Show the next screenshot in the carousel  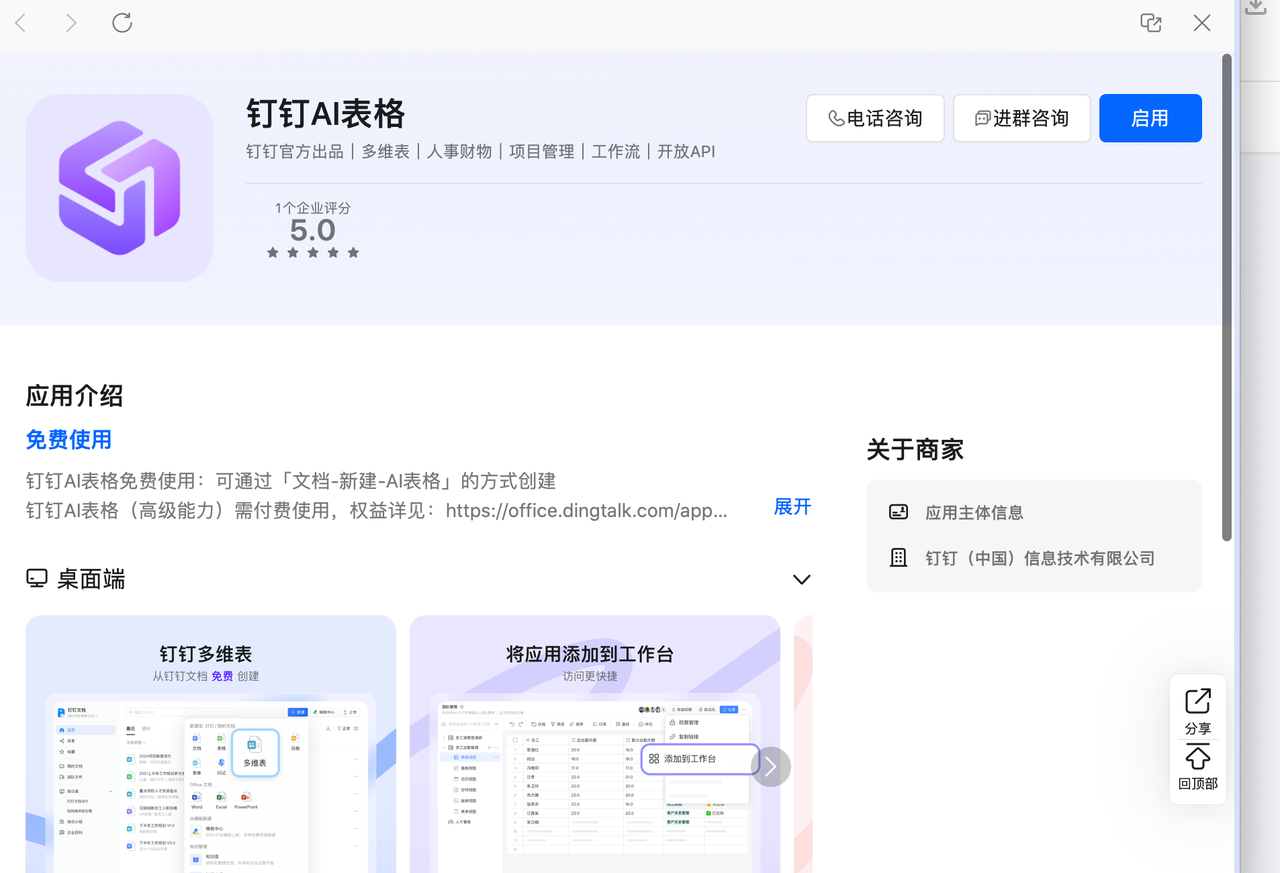[770, 767]
